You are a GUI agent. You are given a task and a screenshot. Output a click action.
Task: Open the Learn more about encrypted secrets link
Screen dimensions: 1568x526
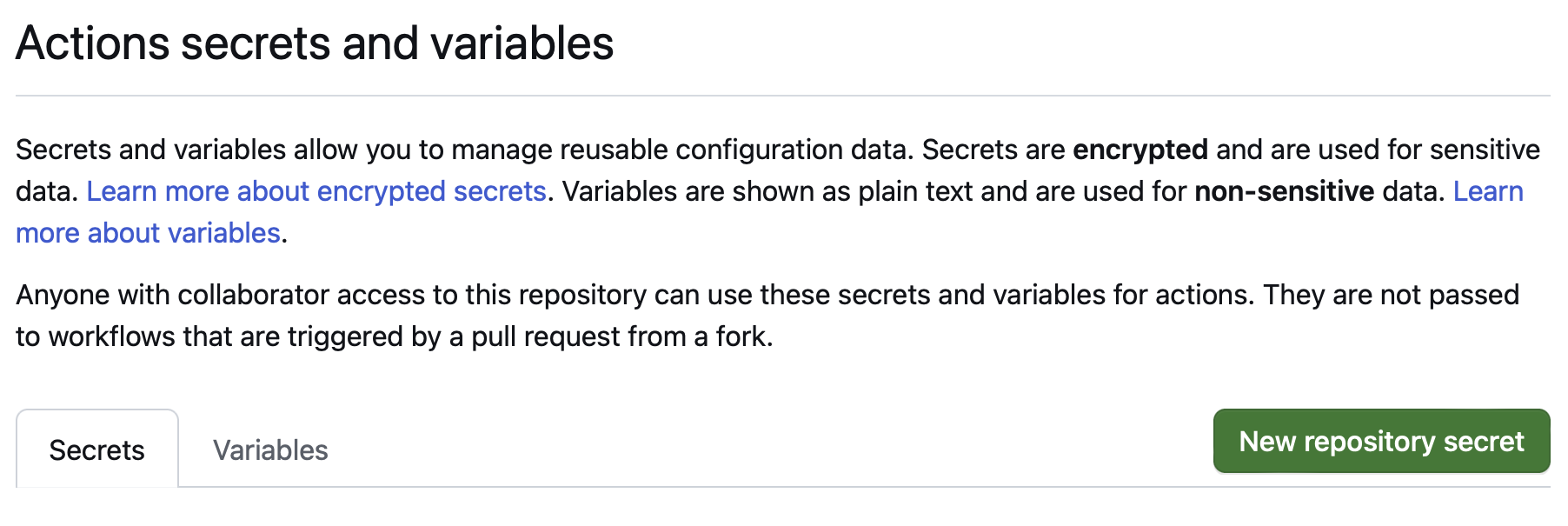[316, 191]
